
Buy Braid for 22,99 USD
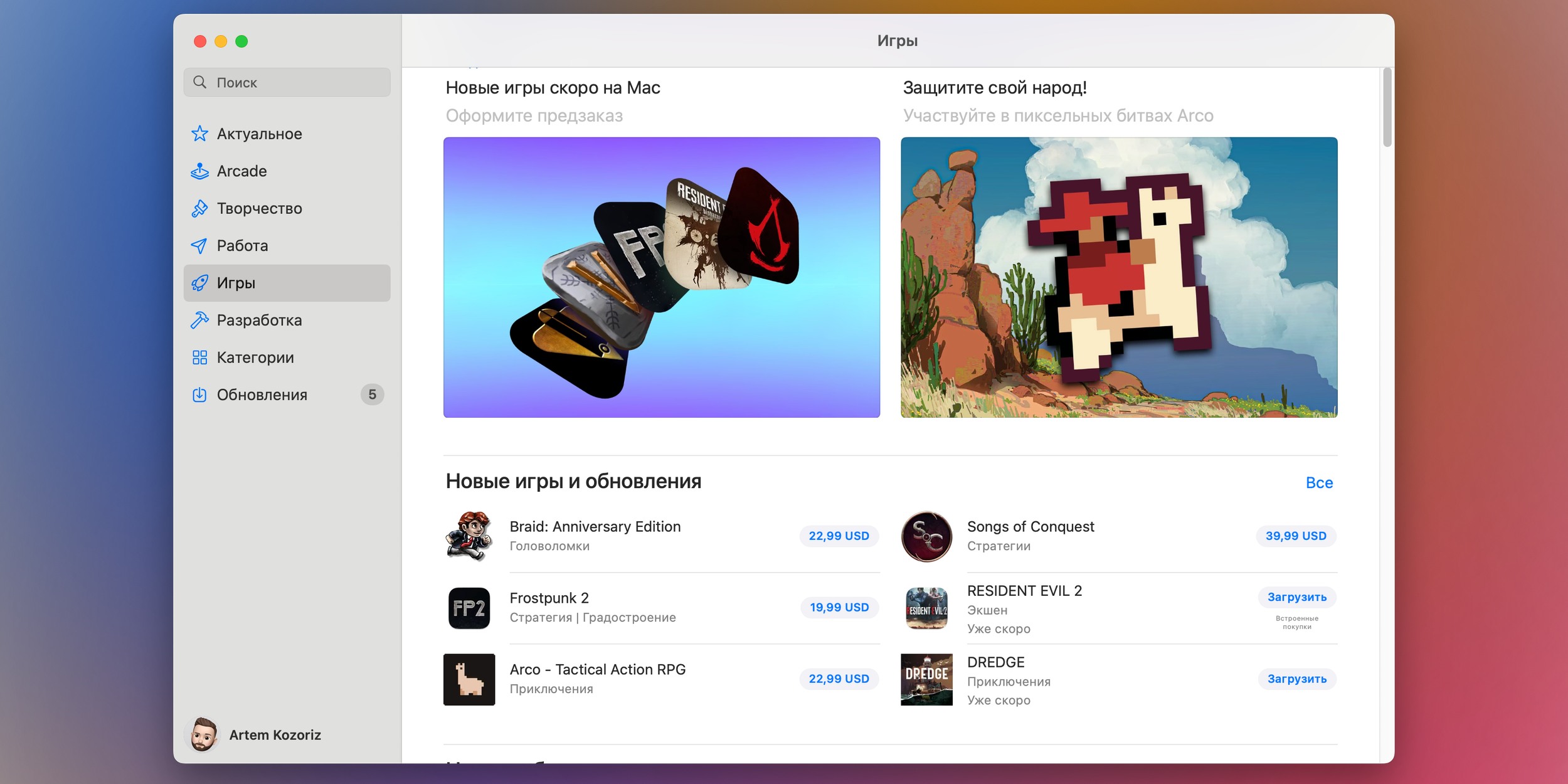(x=839, y=536)
